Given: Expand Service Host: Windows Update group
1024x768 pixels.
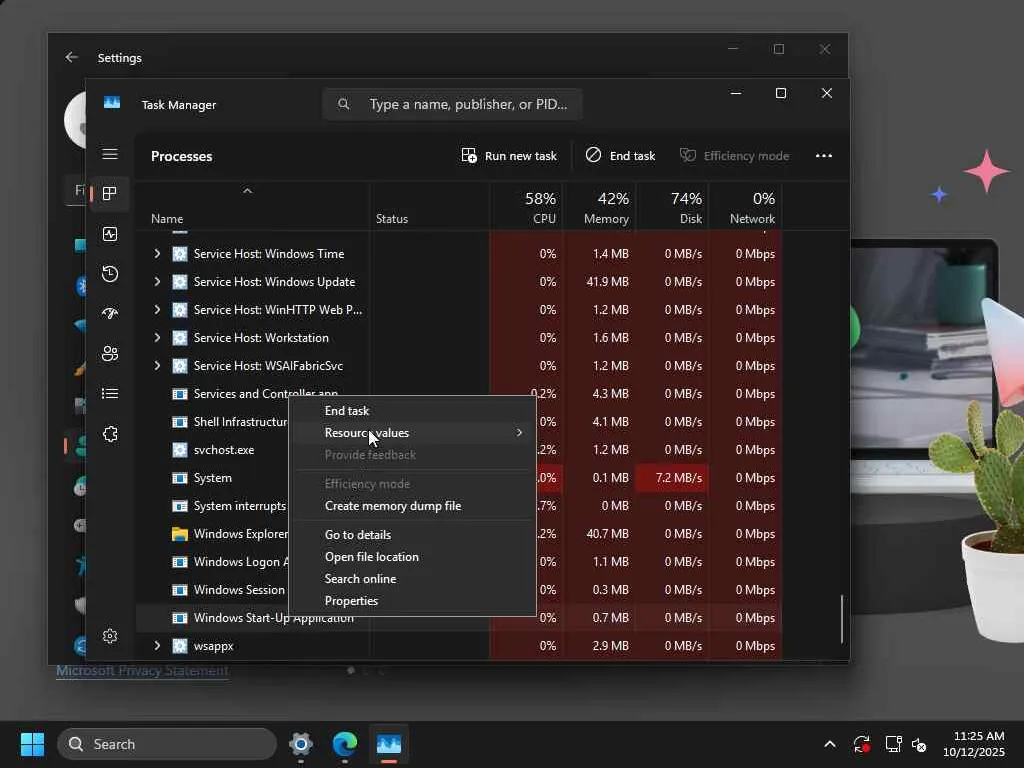Looking at the screenshot, I should [157, 281].
